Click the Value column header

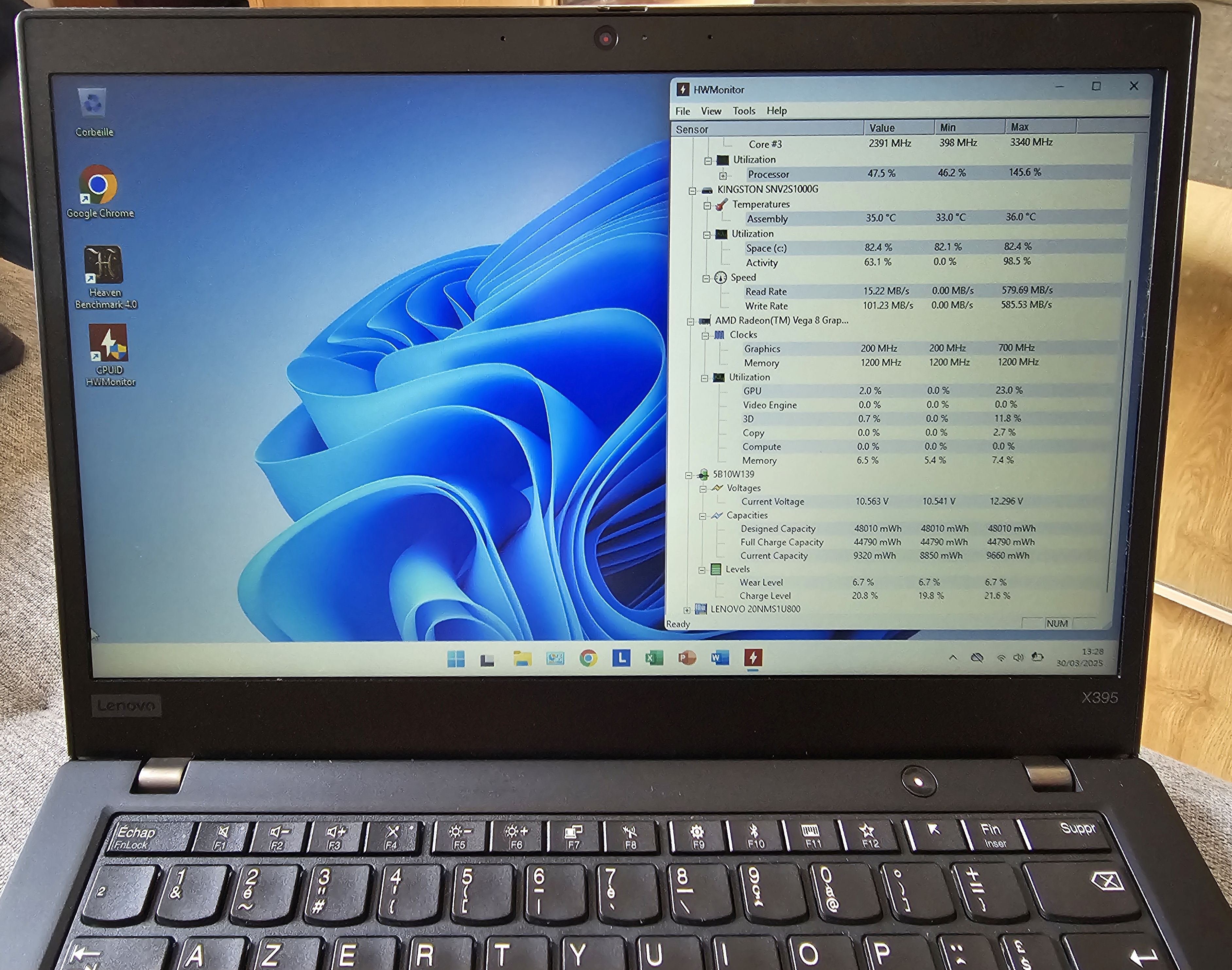point(899,128)
